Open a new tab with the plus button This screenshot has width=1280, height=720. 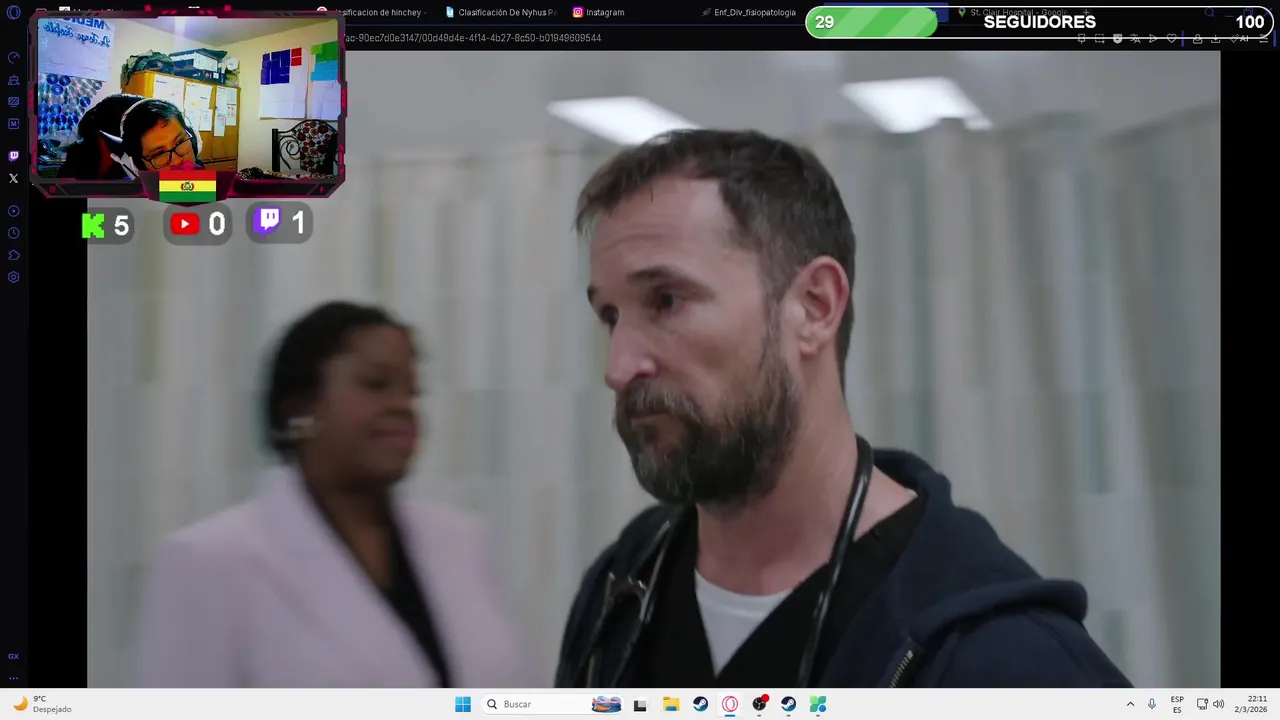pyautogui.click(x=1087, y=12)
